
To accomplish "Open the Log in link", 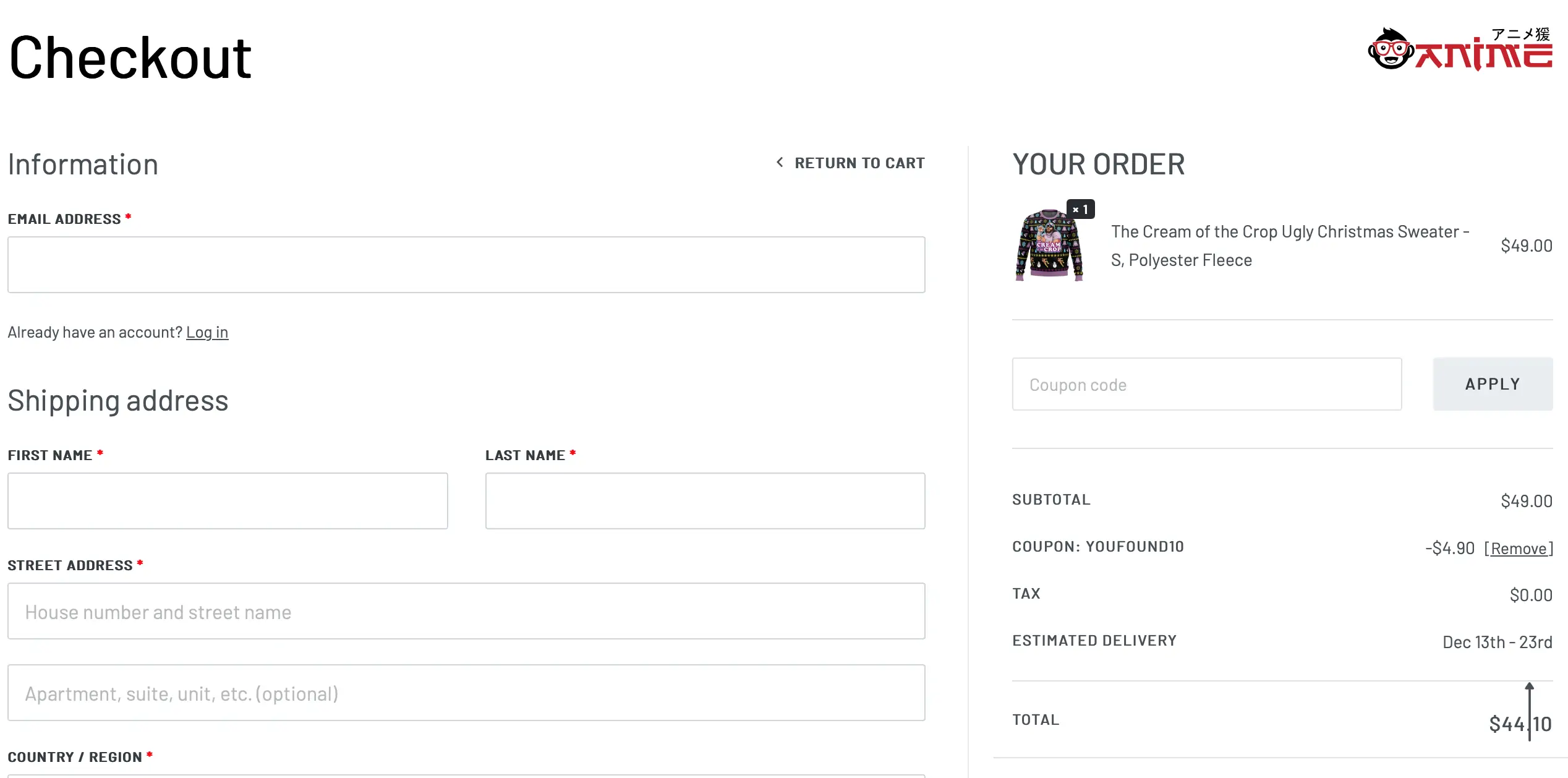I will 207,333.
